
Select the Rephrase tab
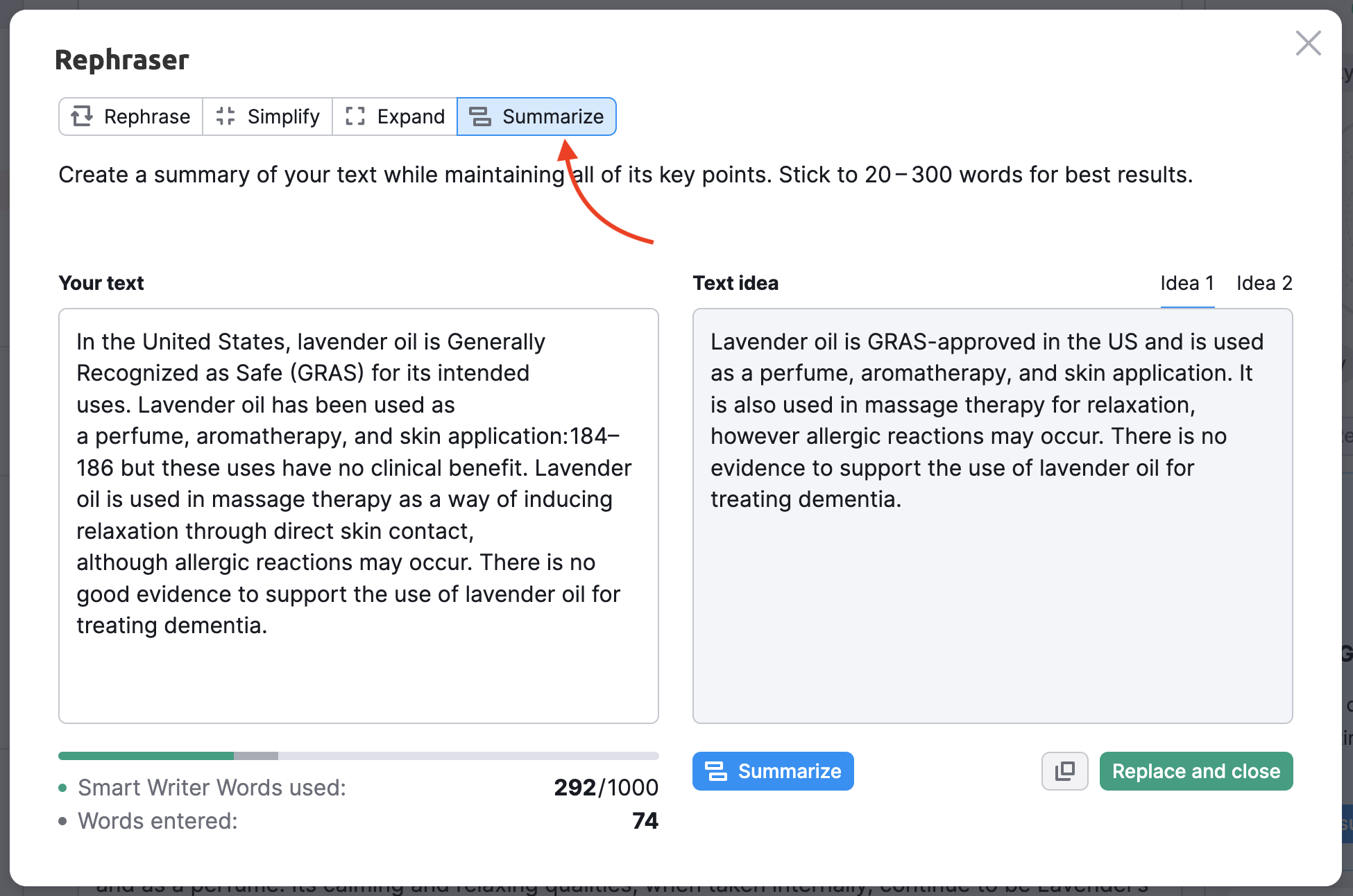click(x=130, y=117)
